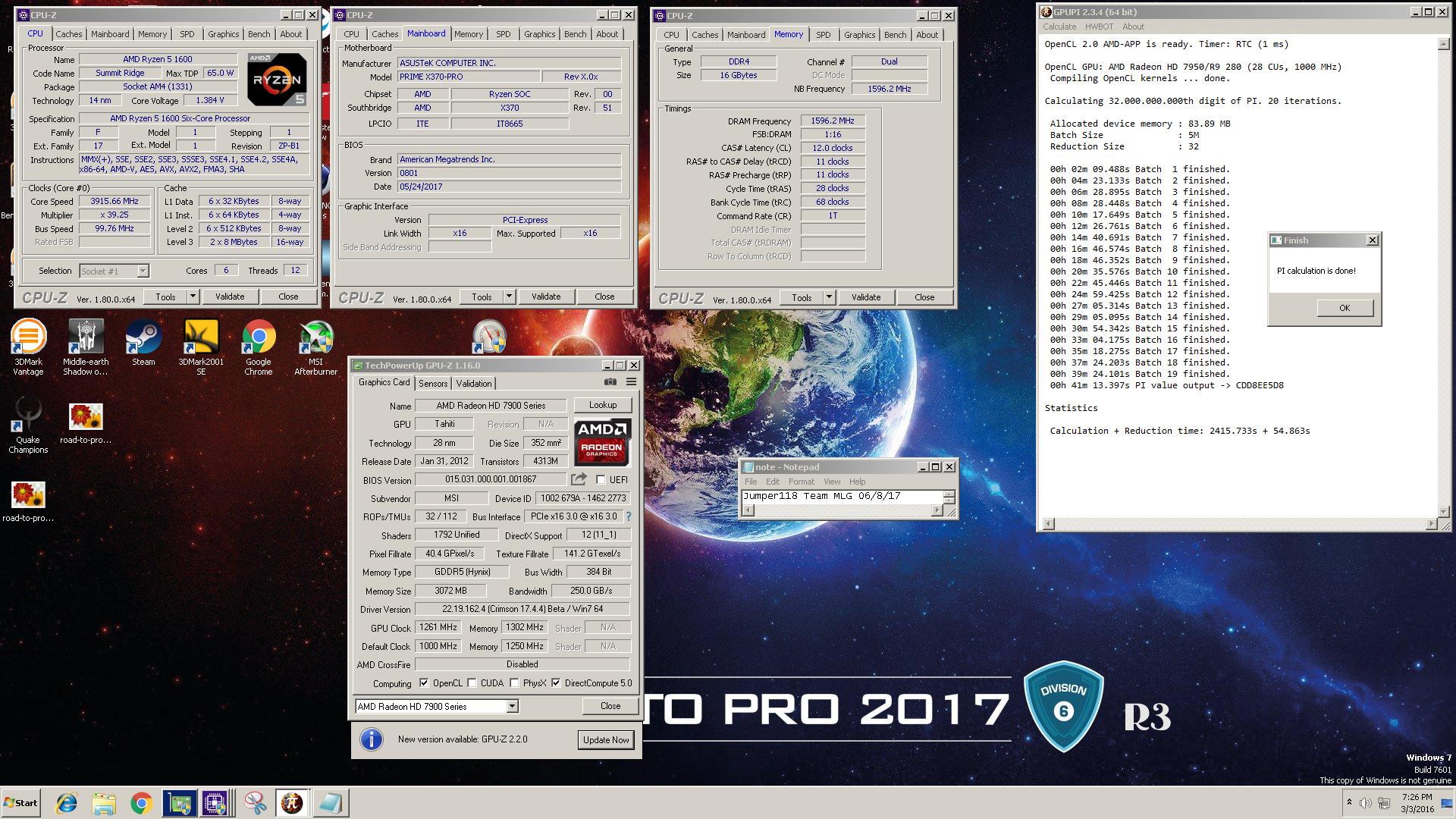Expand the Tools dropdown arrow in the Memory window
1456x819 pixels.
tap(829, 297)
